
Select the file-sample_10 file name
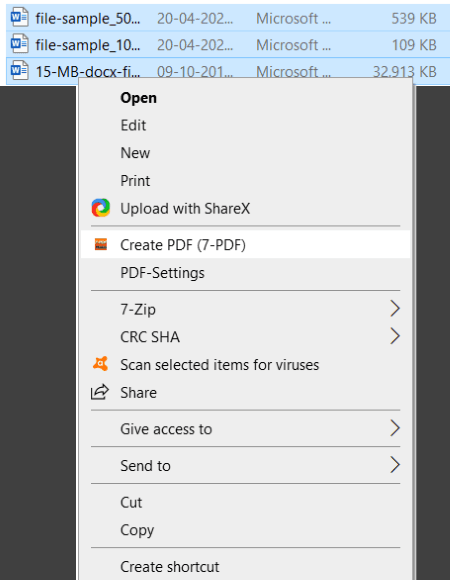[88, 45]
